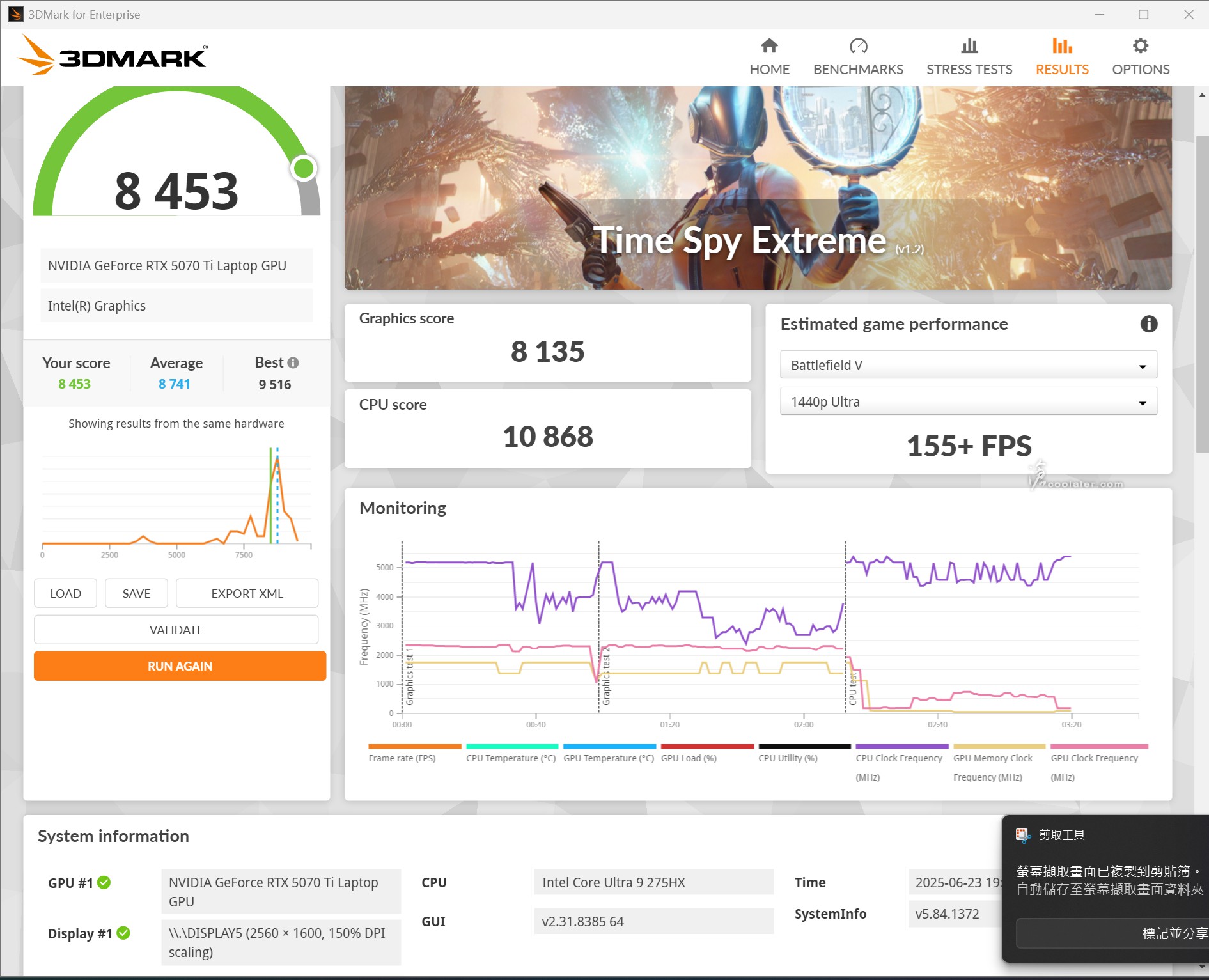Click the RUN AGAIN button
This screenshot has width=1209, height=980.
[180, 666]
